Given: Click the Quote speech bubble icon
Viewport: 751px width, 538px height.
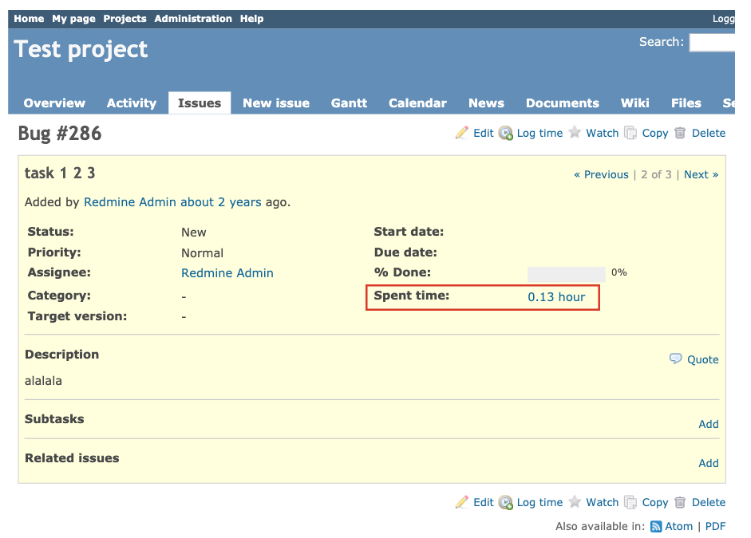Looking at the screenshot, I should (x=676, y=359).
